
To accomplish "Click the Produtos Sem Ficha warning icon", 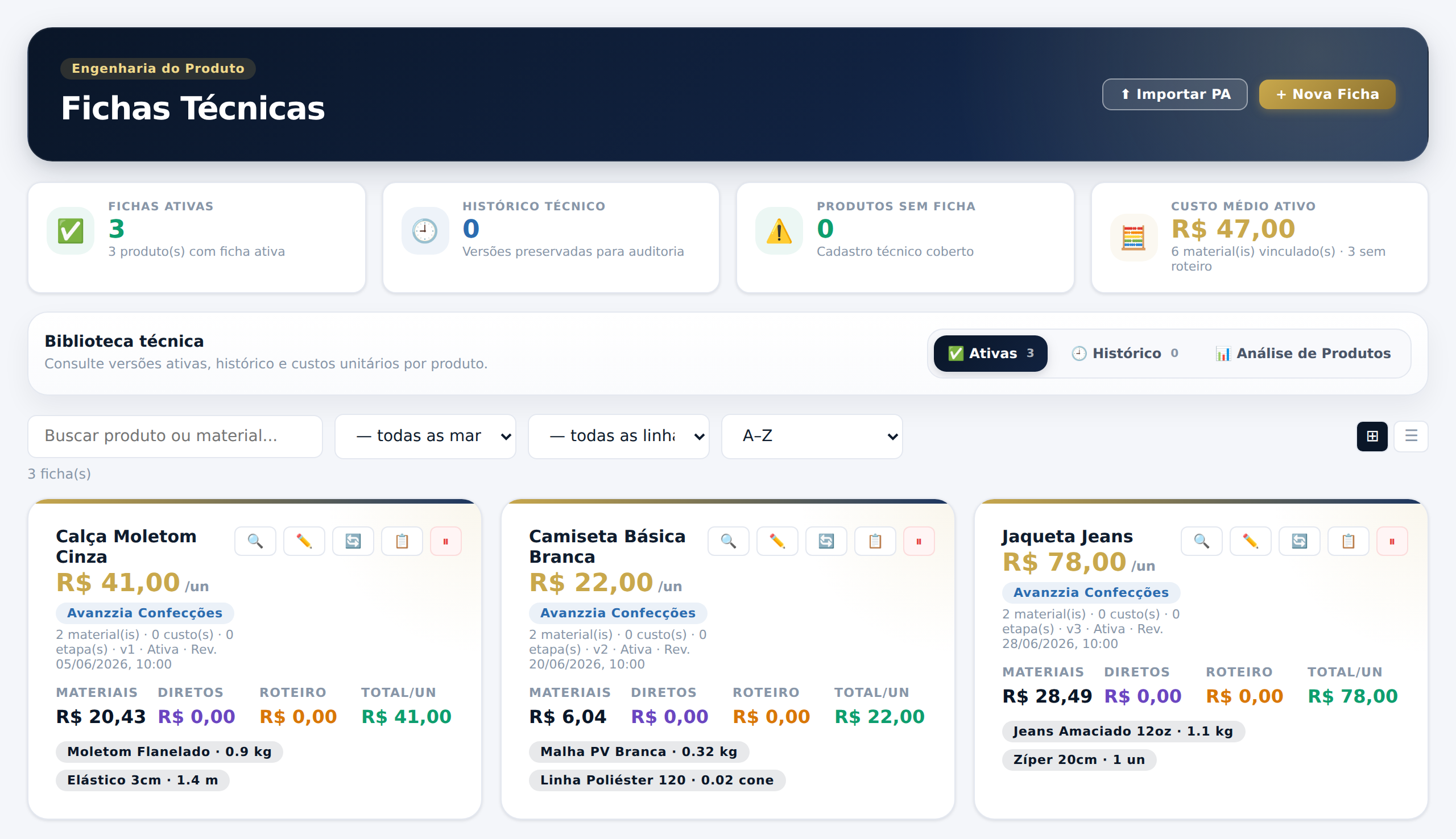I will [x=779, y=231].
